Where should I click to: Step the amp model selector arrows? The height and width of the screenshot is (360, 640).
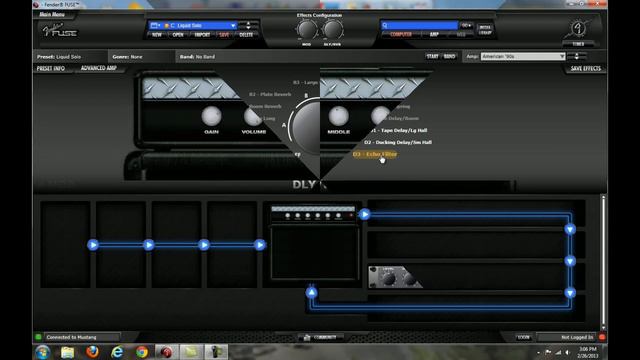[577, 56]
